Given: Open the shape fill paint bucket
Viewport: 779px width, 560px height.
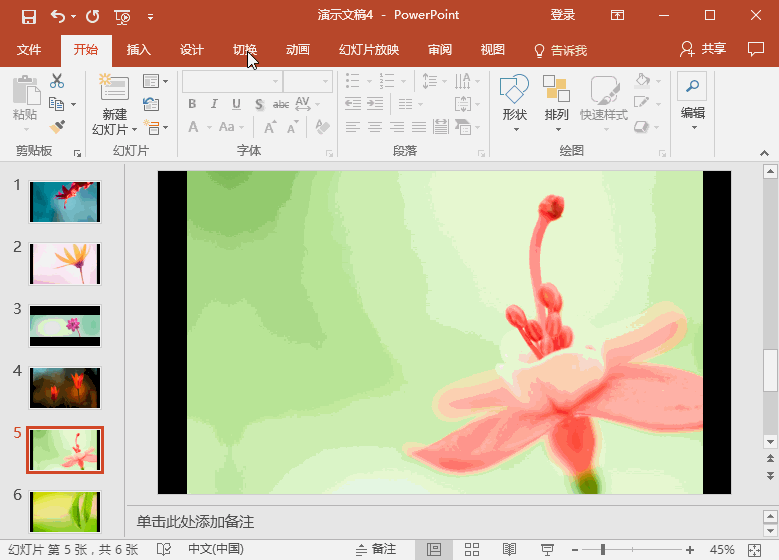Looking at the screenshot, I should click(x=647, y=80).
